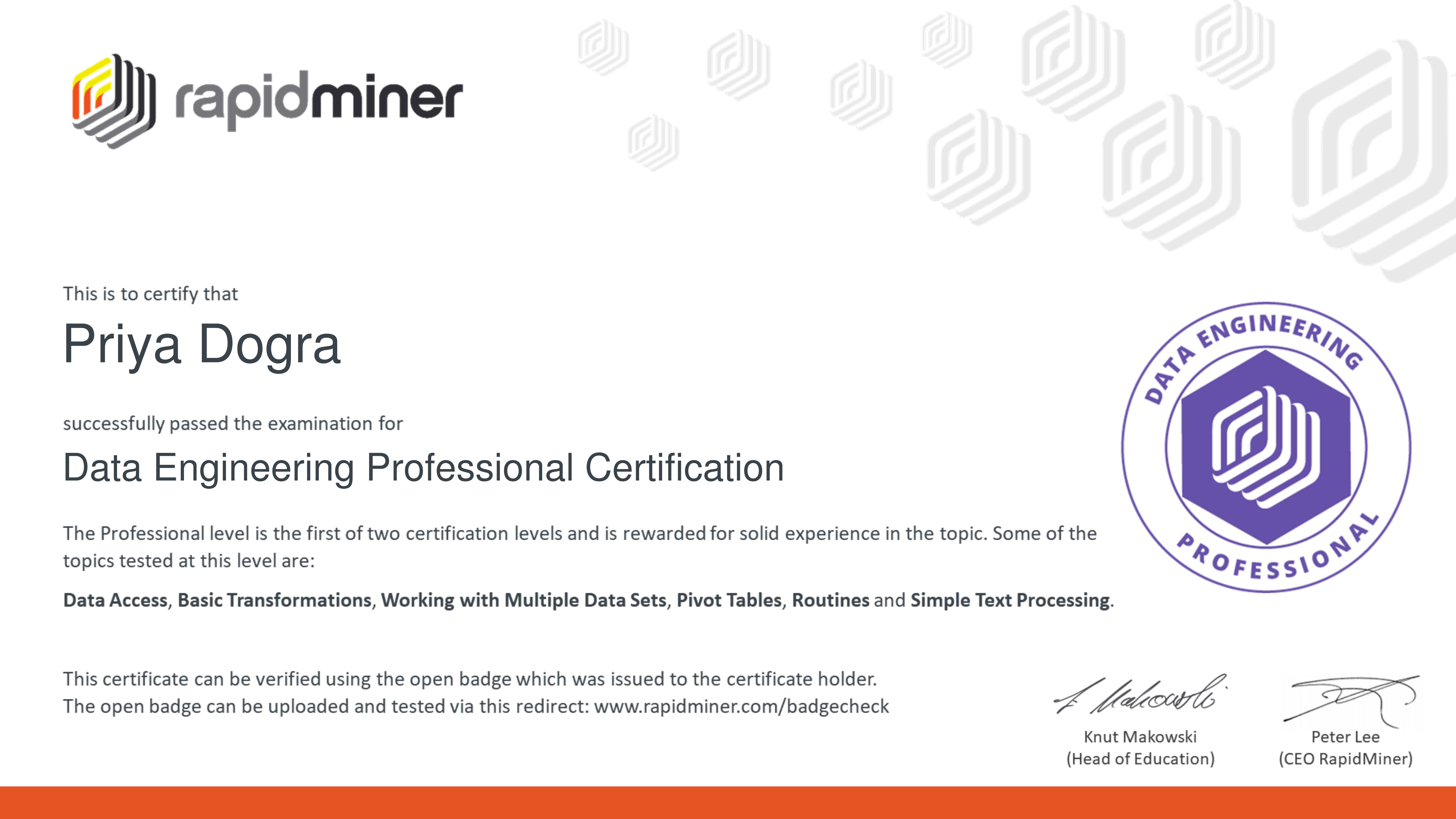Click the name 'Knut Makowski'
The height and width of the screenshot is (819, 1456).
click(x=1140, y=737)
